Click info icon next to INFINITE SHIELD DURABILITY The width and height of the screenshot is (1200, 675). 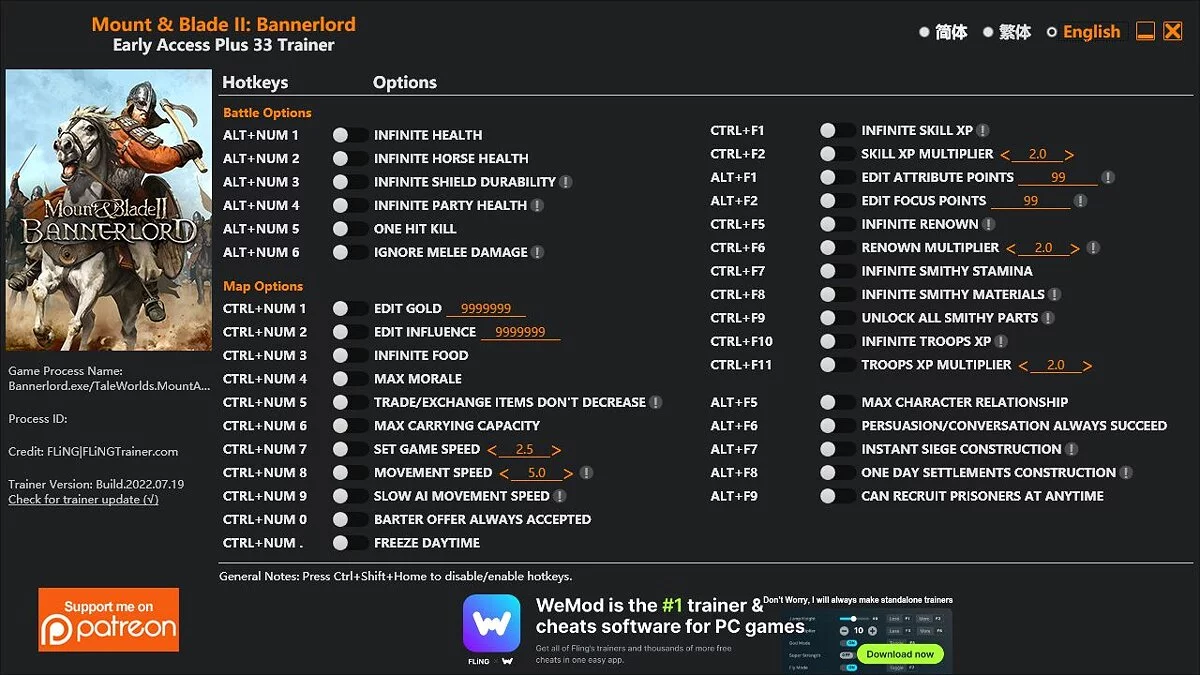click(x=568, y=181)
